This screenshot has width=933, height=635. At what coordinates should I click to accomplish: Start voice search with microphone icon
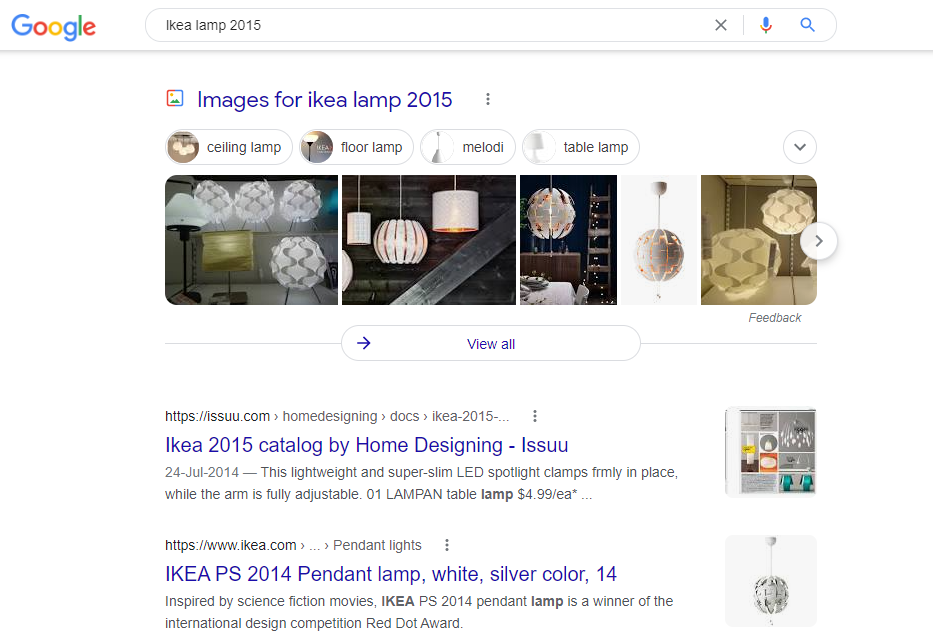pyautogui.click(x=766, y=25)
